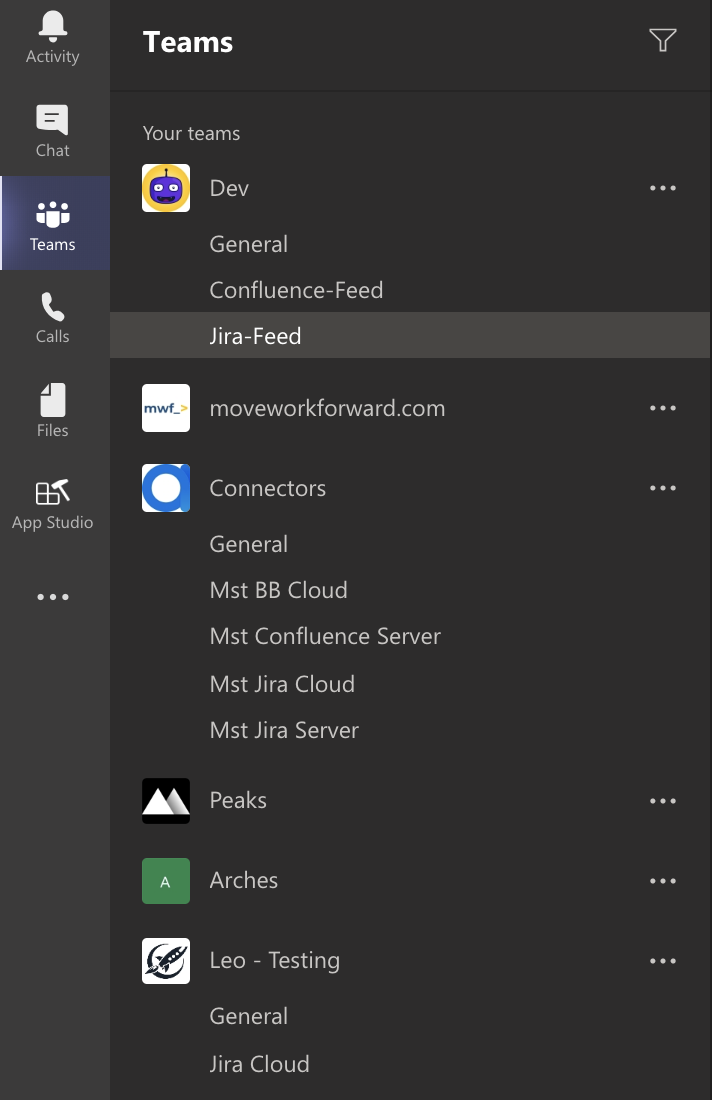The height and width of the screenshot is (1100, 712).
Task: Open more options for Leo - Testing
Action: [663, 961]
